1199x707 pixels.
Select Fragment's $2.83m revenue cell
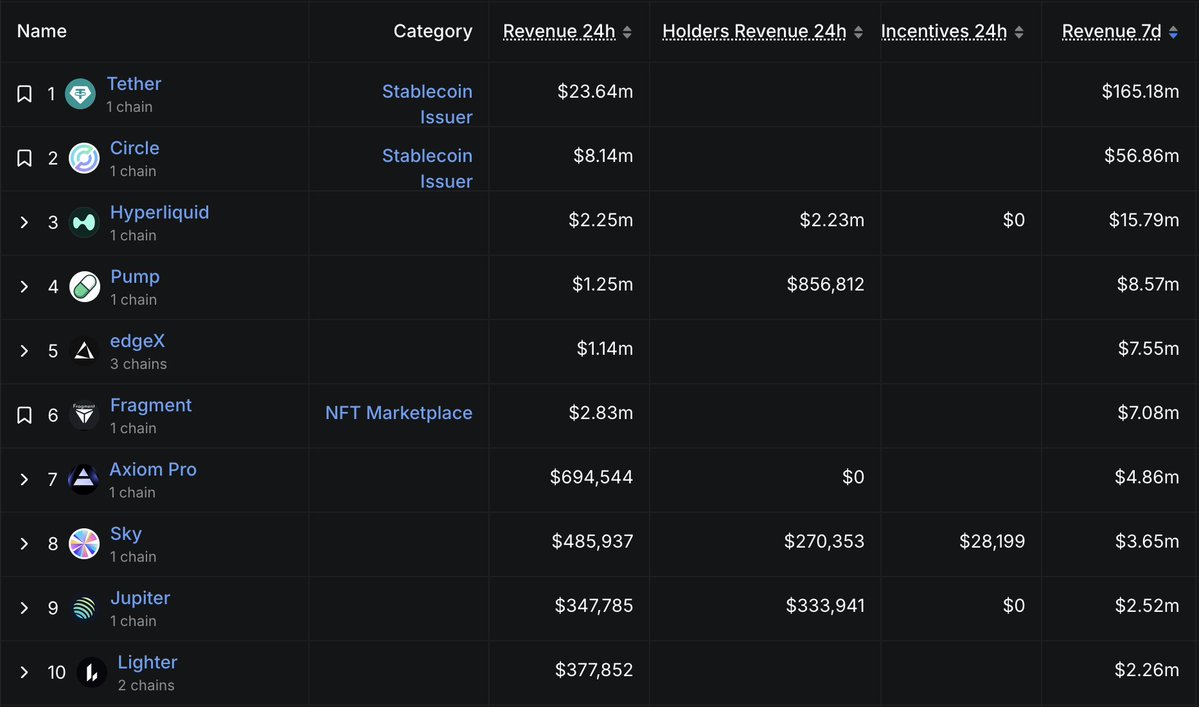[600, 413]
